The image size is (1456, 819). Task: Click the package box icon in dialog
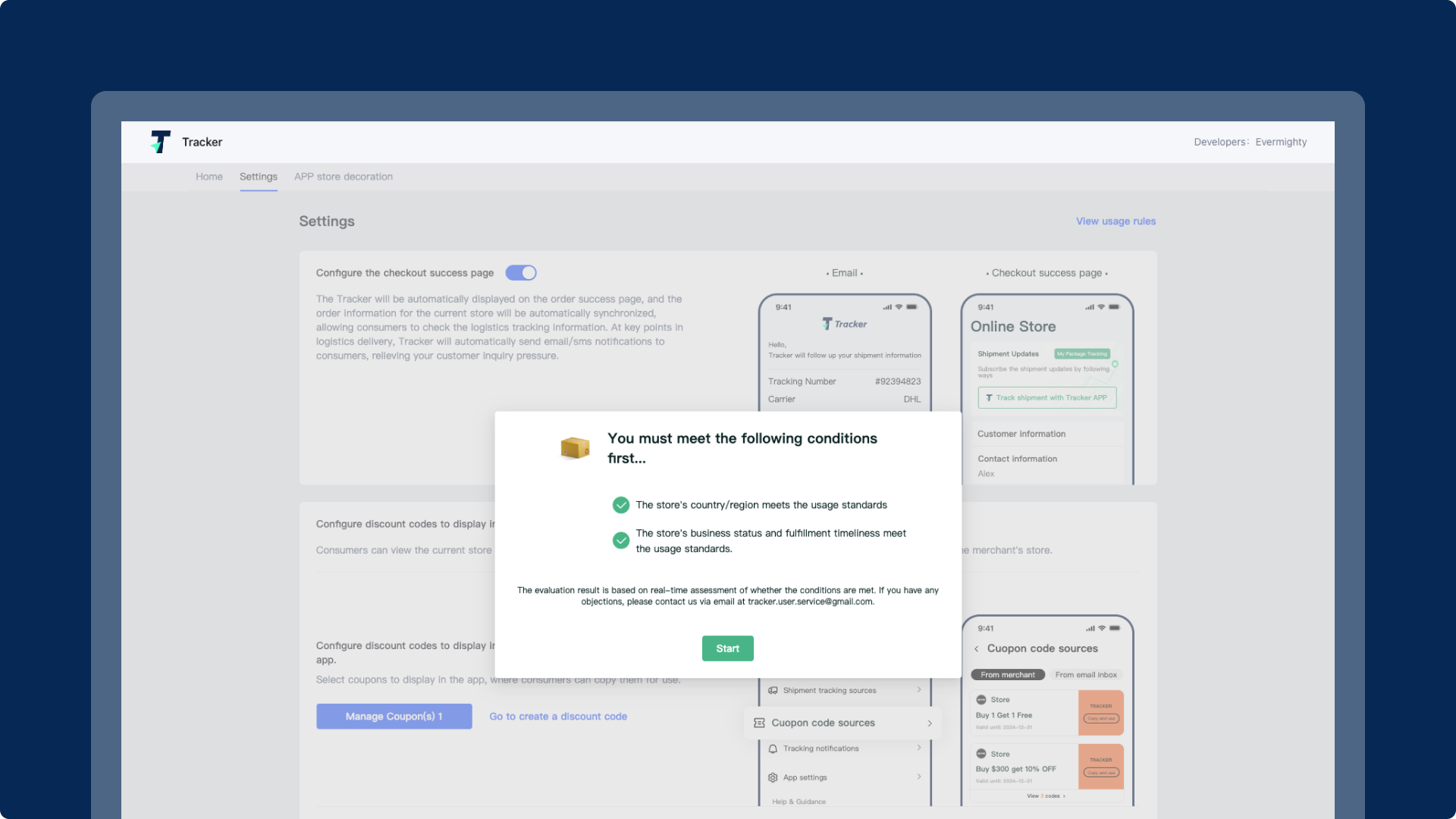pyautogui.click(x=575, y=448)
